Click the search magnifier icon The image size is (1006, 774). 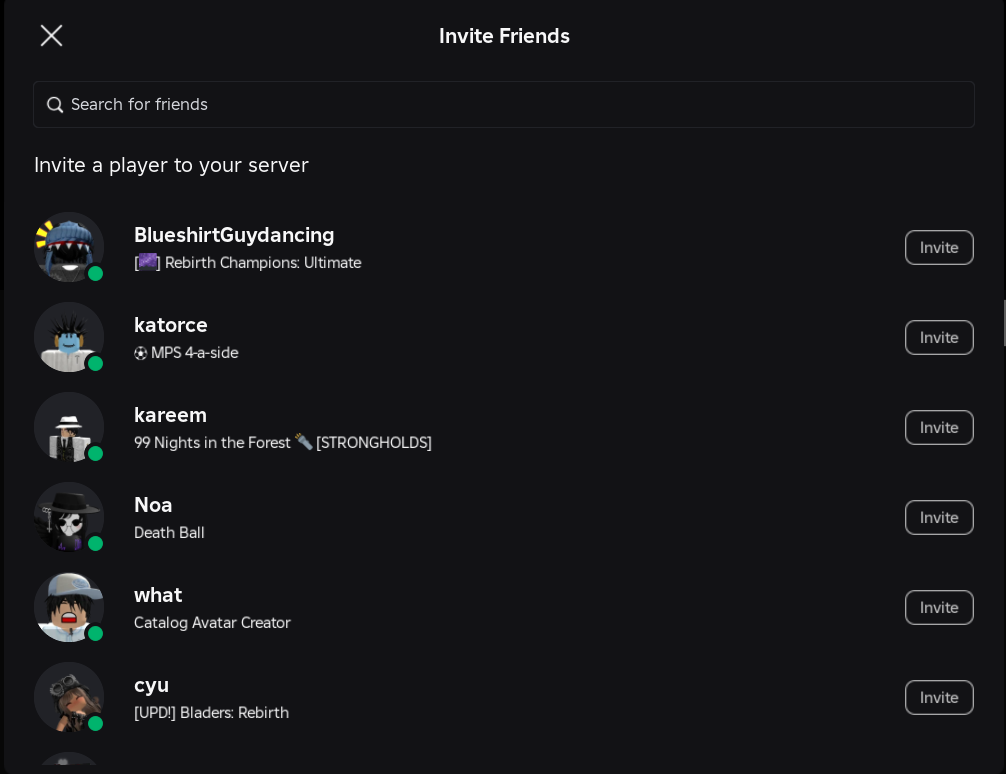[x=55, y=105]
